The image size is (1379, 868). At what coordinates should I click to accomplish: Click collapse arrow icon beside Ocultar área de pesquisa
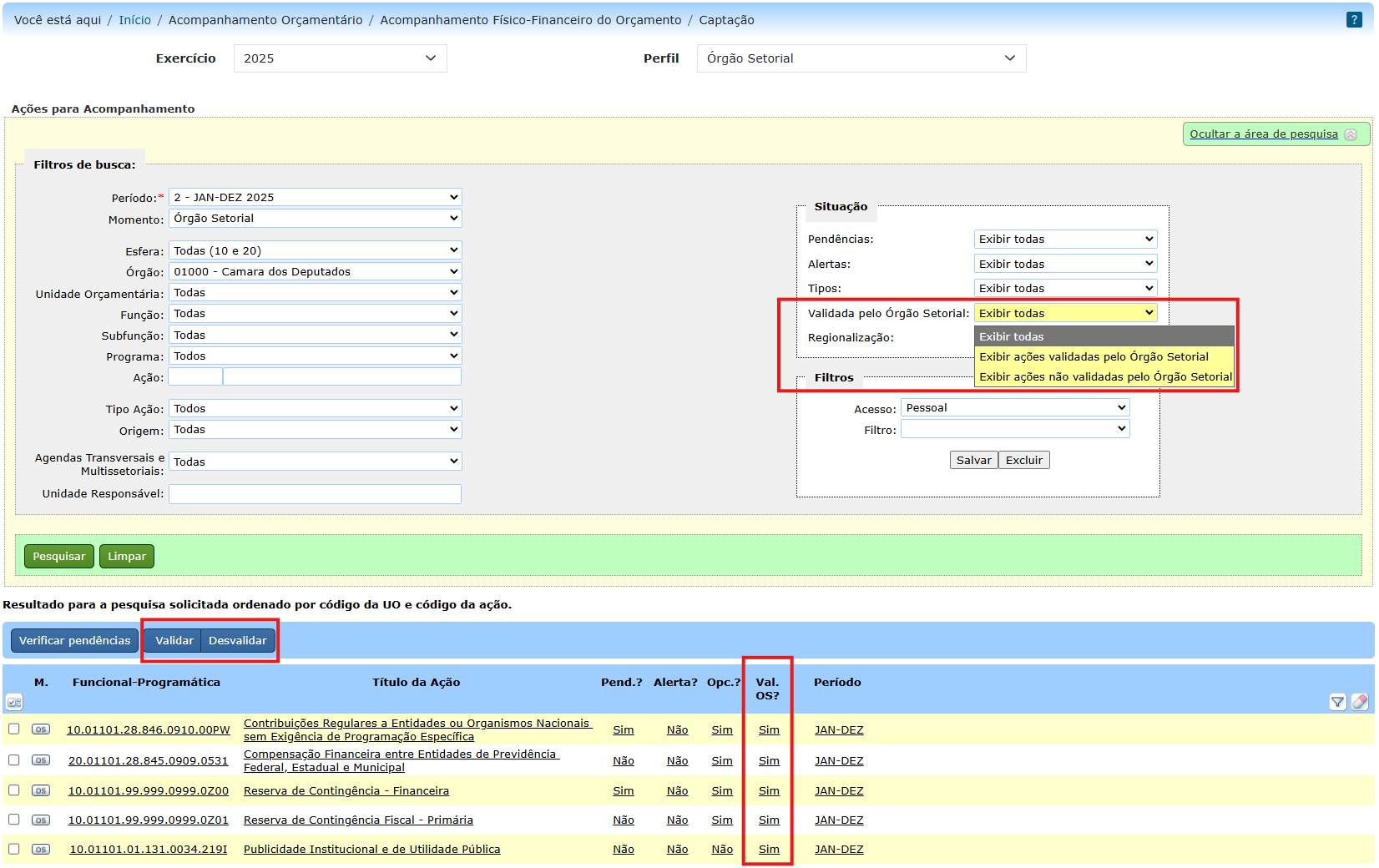tap(1351, 134)
